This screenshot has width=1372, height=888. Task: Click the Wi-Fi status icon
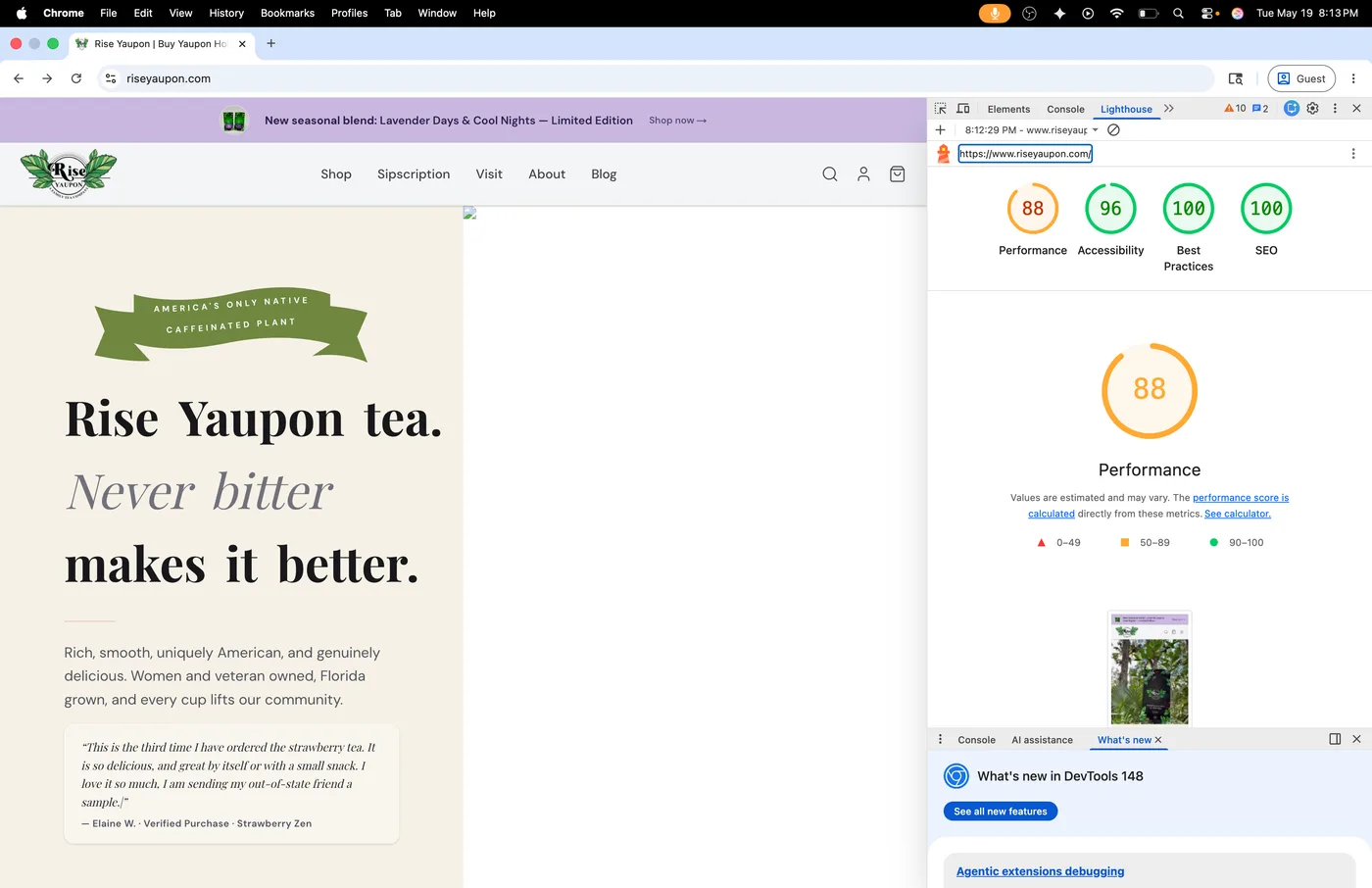(x=1116, y=13)
